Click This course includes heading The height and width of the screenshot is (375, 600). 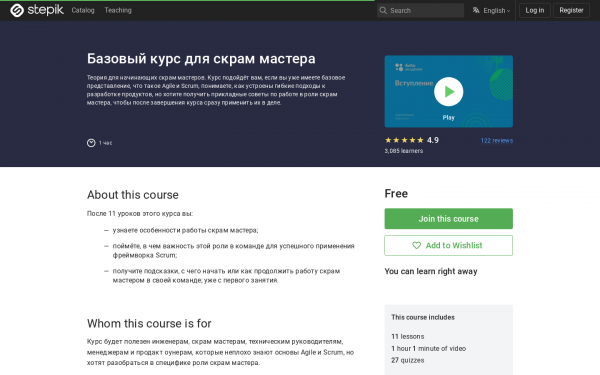point(423,317)
